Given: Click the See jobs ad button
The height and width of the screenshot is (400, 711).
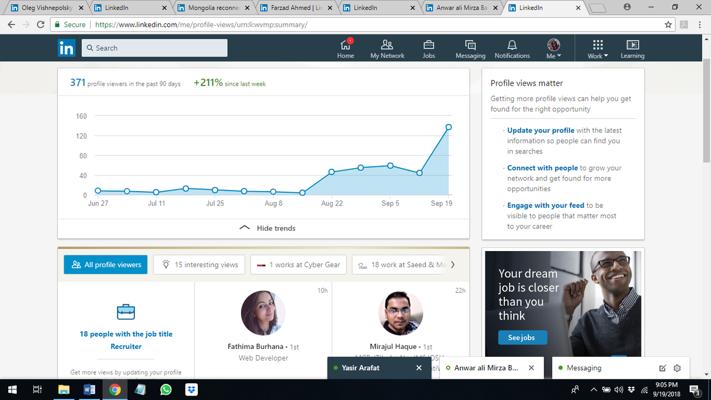Looking at the screenshot, I should (x=522, y=337).
